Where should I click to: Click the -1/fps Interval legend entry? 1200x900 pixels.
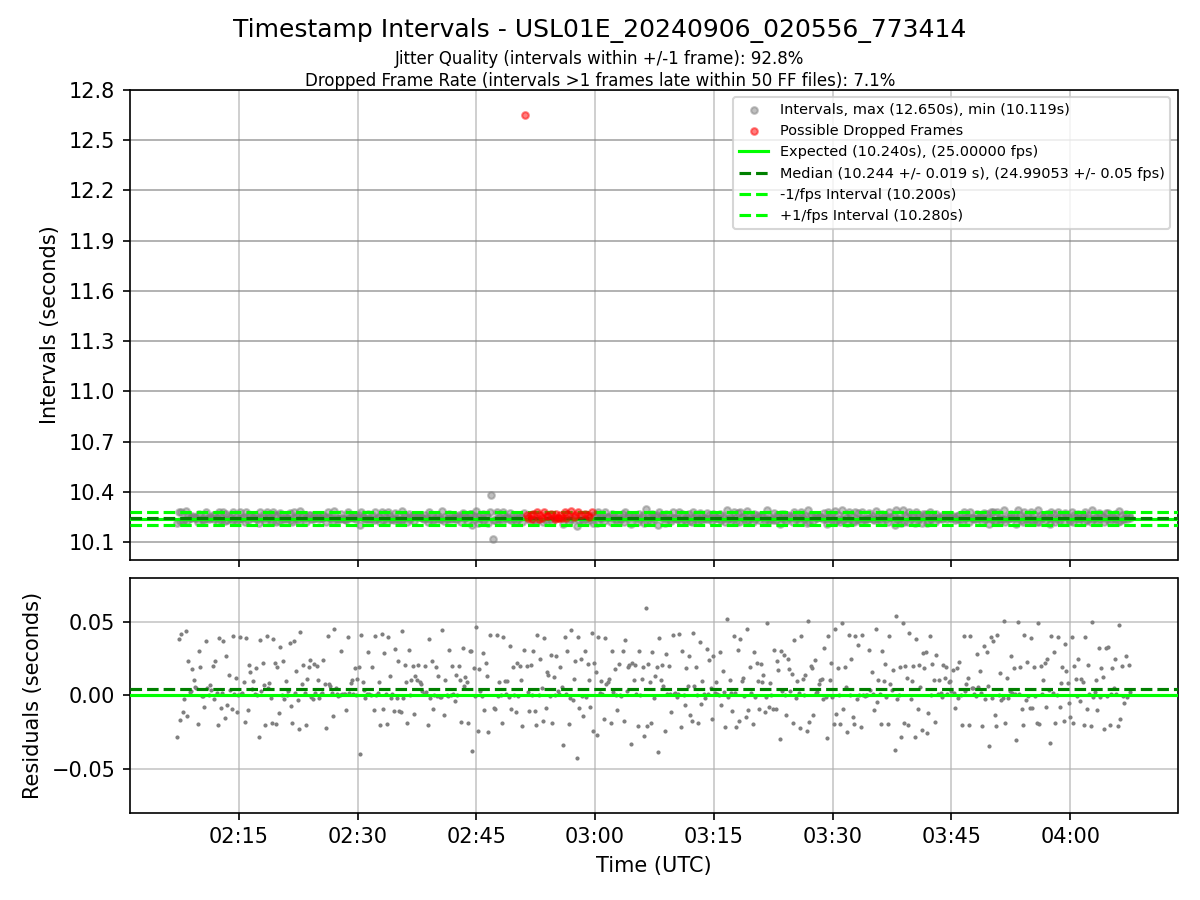tap(847, 194)
